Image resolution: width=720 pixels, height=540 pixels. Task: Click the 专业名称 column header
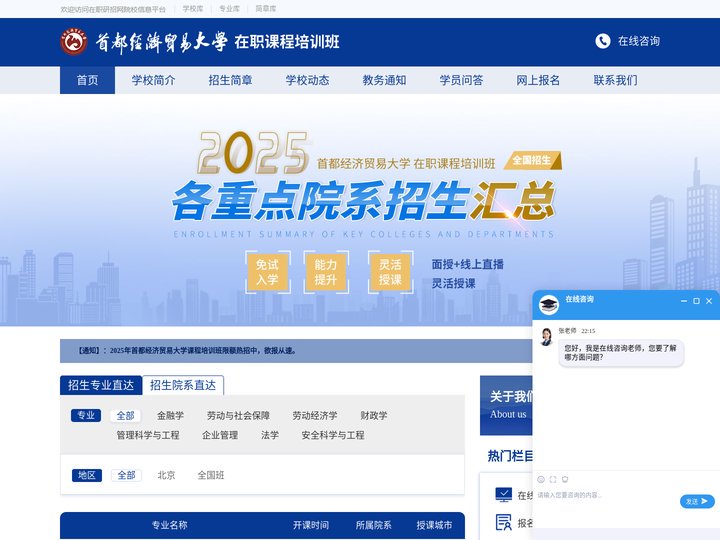pyautogui.click(x=169, y=525)
